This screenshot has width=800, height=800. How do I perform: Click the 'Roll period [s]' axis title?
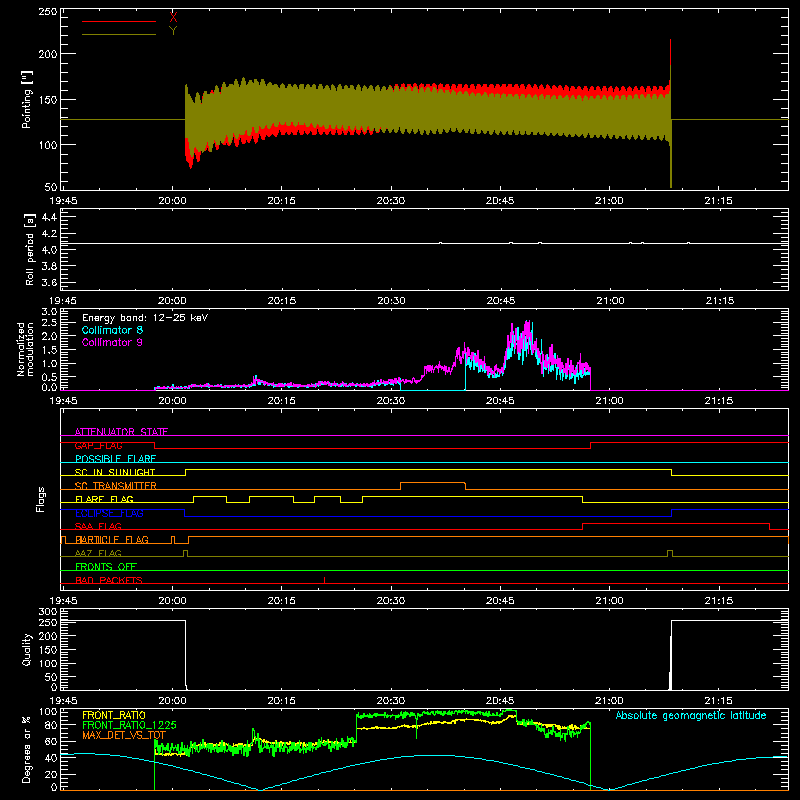30,249
